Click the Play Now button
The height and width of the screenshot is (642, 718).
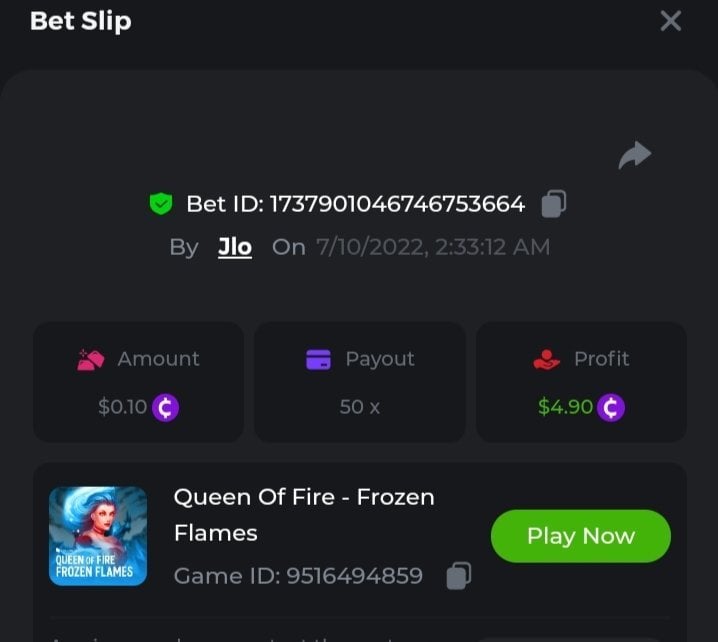(x=581, y=536)
